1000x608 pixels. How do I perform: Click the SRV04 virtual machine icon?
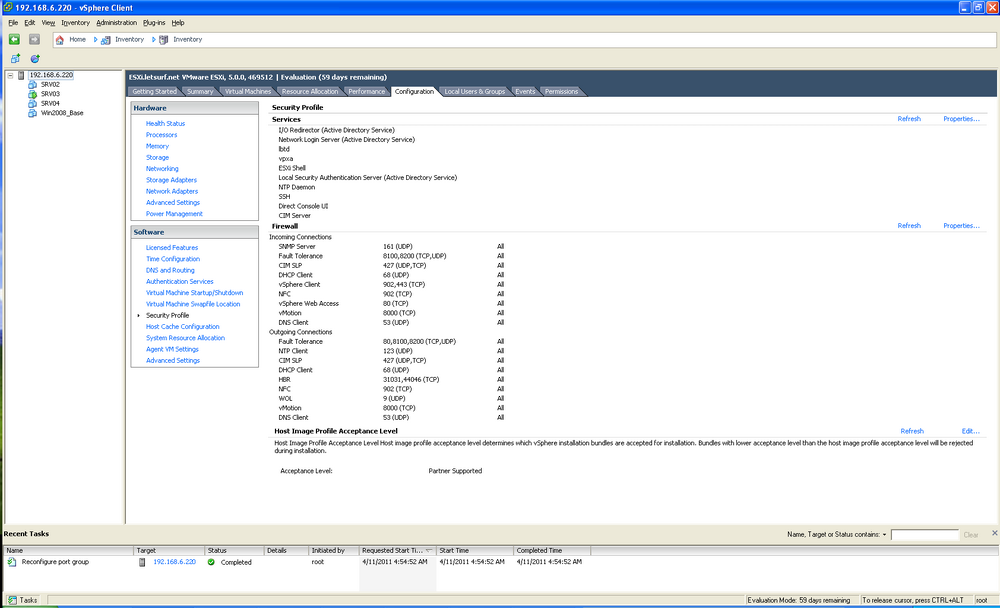tap(33, 103)
